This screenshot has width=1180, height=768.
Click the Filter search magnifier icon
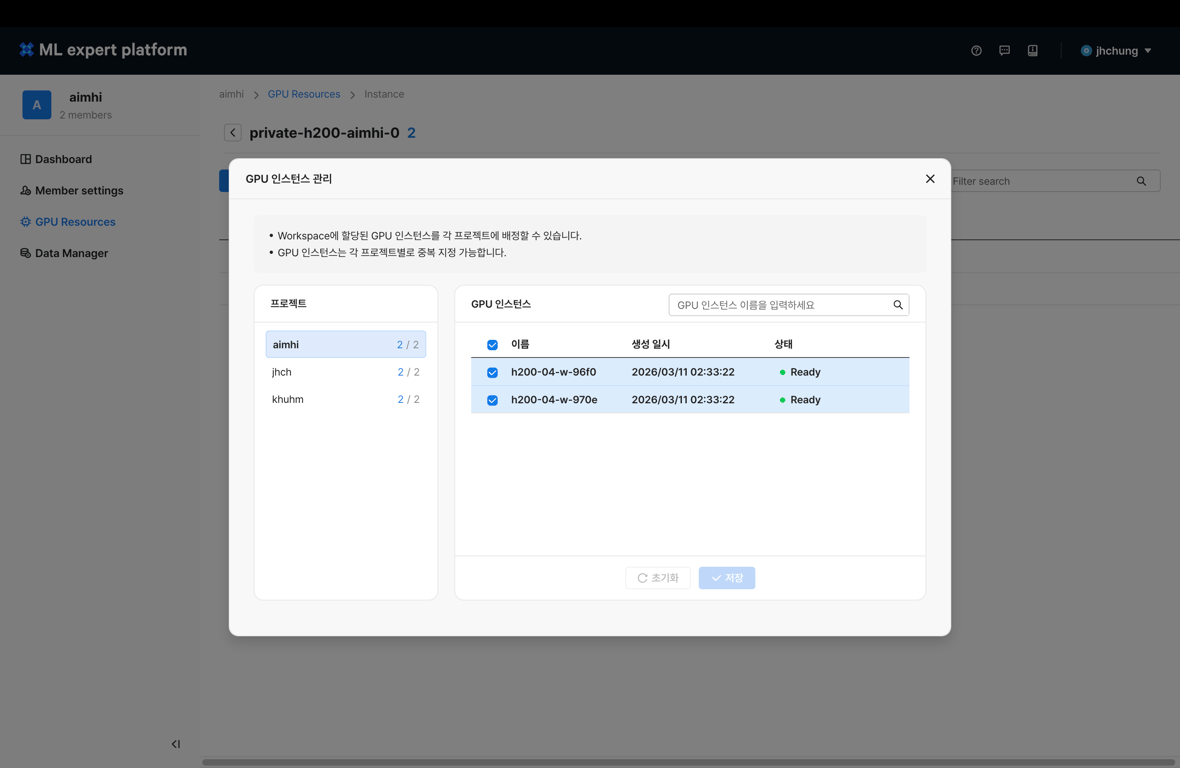(1141, 181)
